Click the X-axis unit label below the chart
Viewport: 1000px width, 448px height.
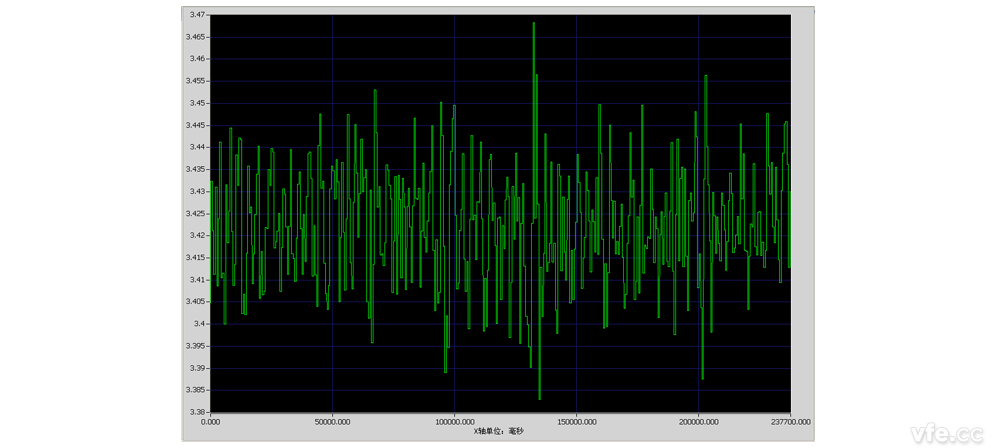(x=499, y=432)
